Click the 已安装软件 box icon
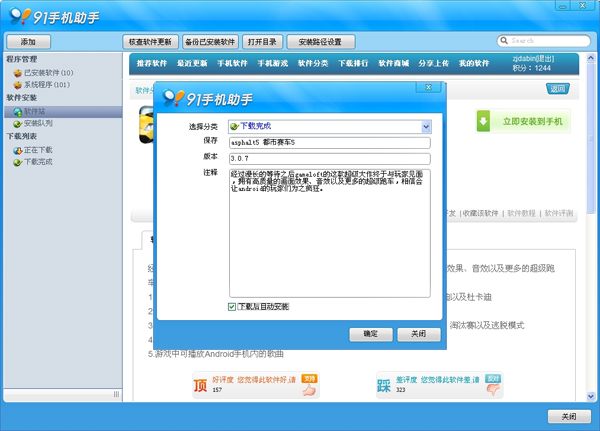This screenshot has height=431, width=600. 18,73
